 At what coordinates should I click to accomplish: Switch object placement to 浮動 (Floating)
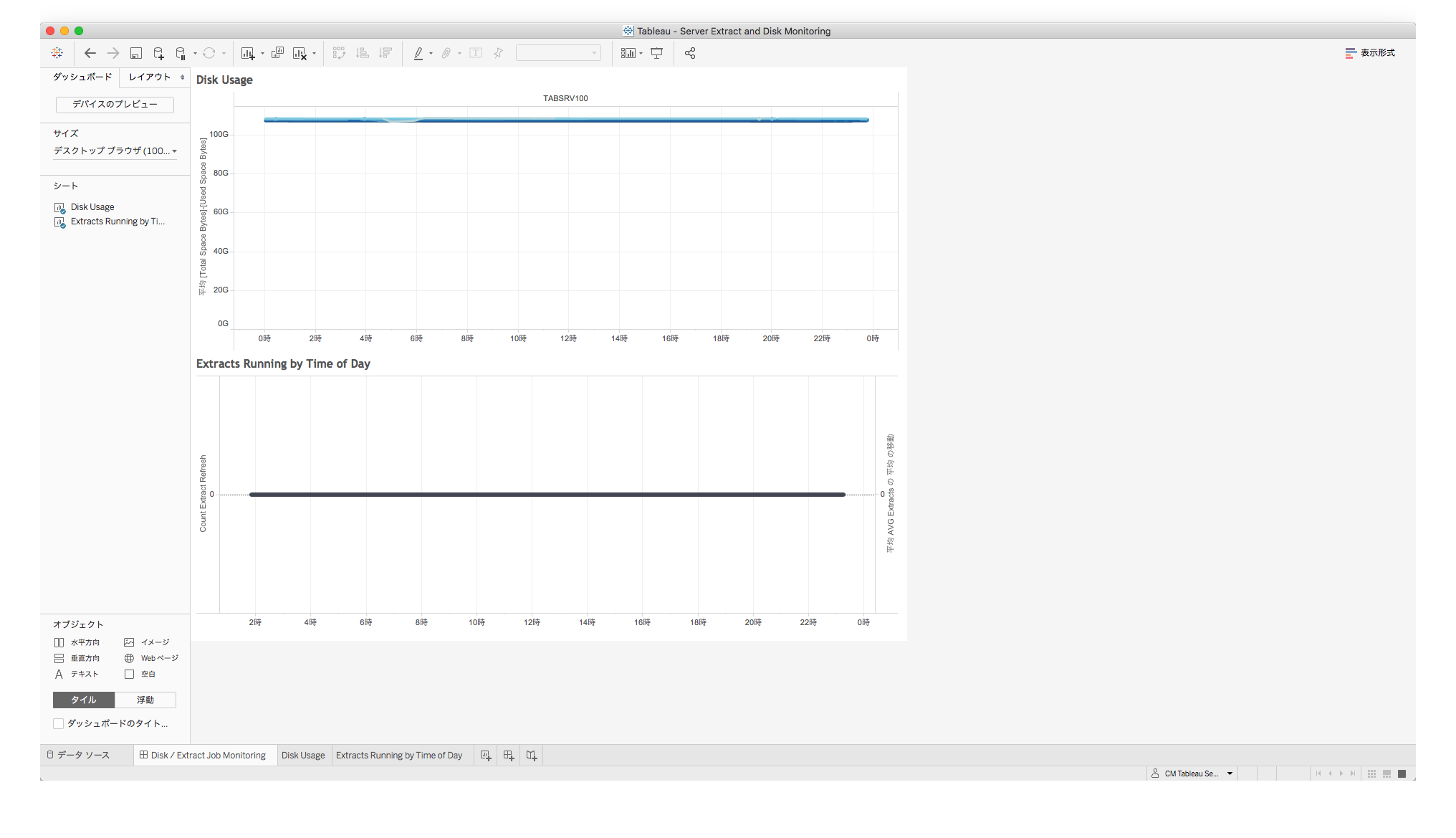pyautogui.click(x=145, y=700)
